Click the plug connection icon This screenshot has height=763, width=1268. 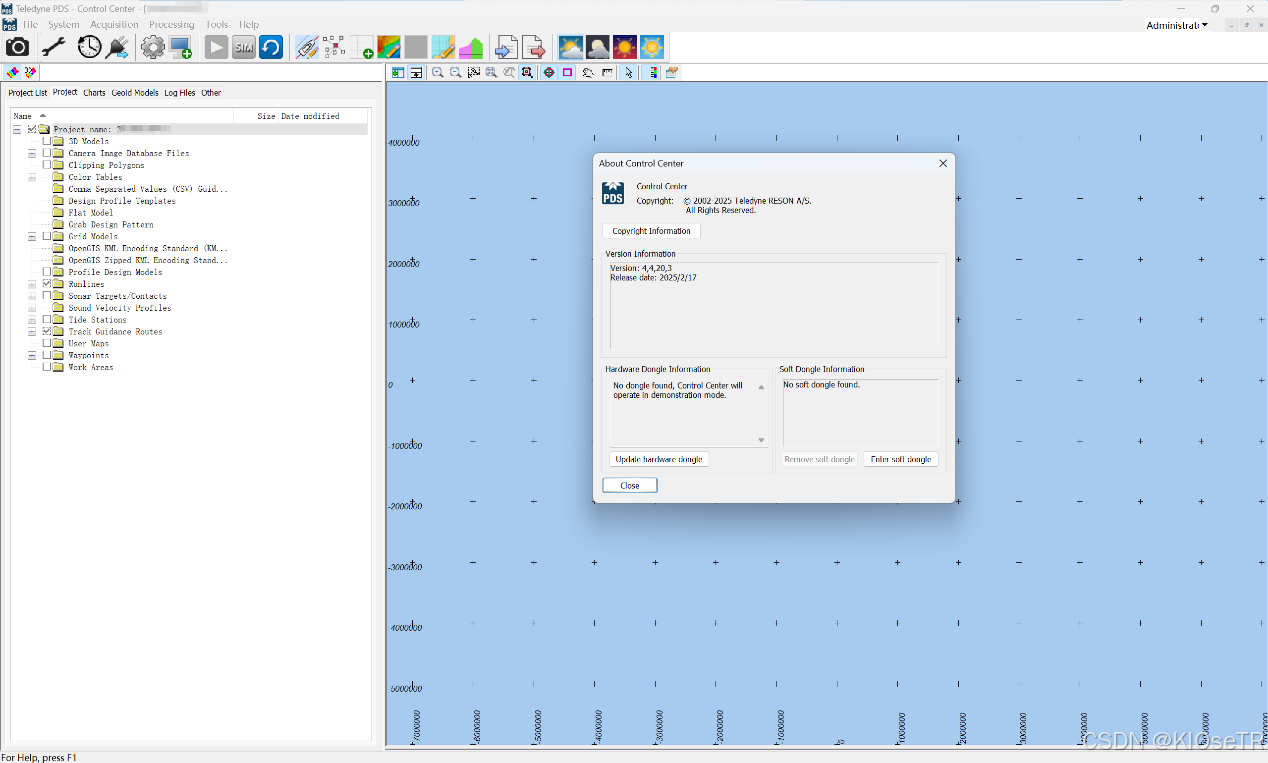pyautogui.click(x=118, y=47)
